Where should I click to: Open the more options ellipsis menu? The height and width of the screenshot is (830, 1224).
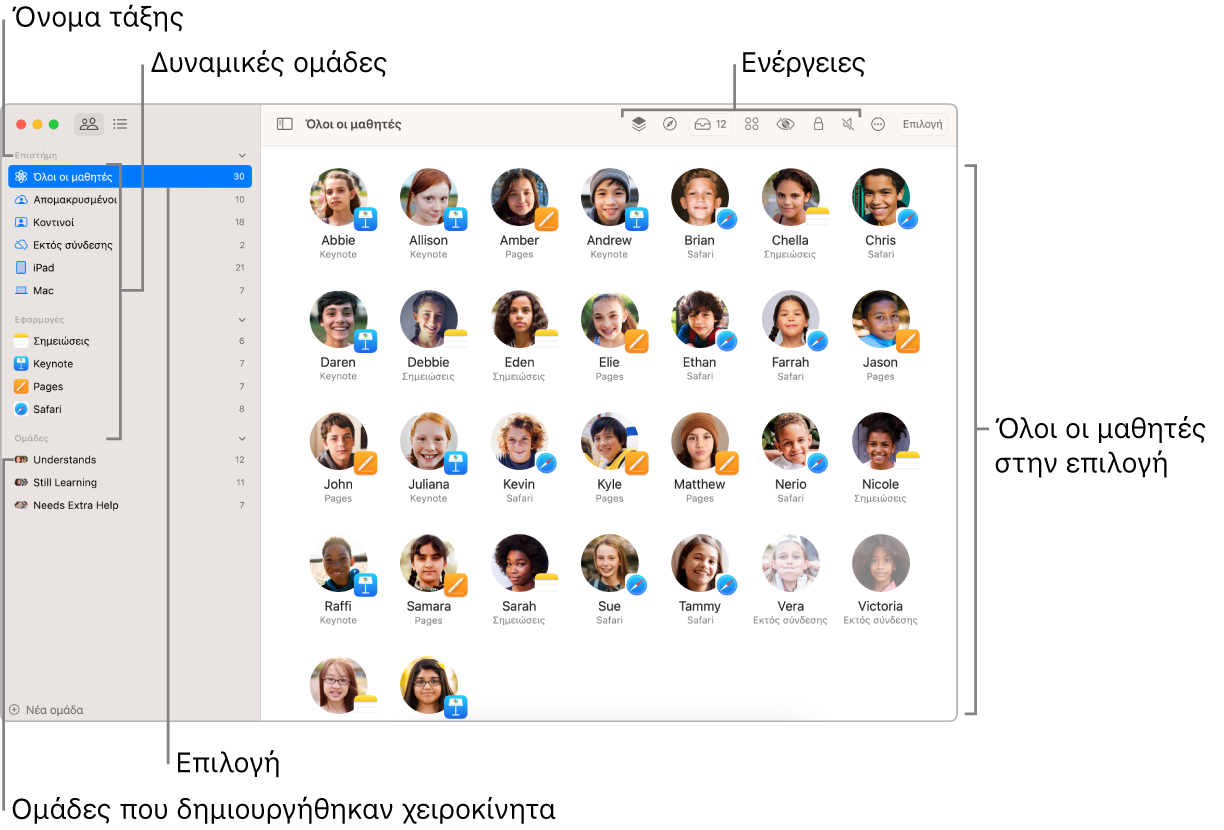click(878, 124)
